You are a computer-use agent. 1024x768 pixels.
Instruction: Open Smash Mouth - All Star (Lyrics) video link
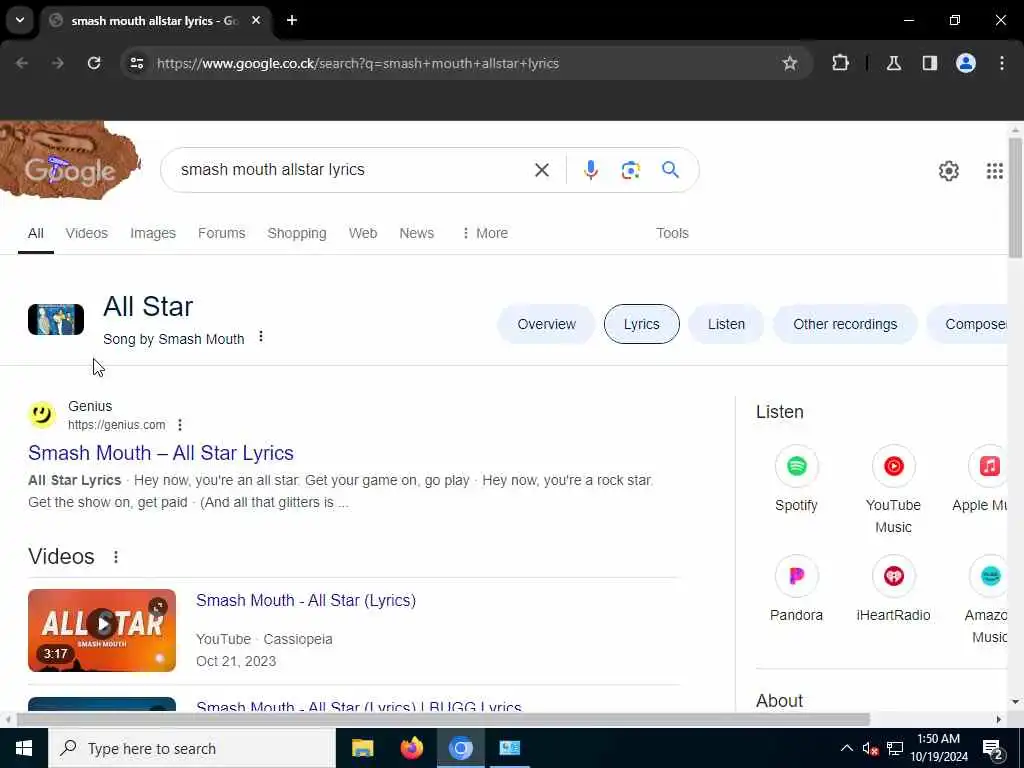(x=306, y=600)
